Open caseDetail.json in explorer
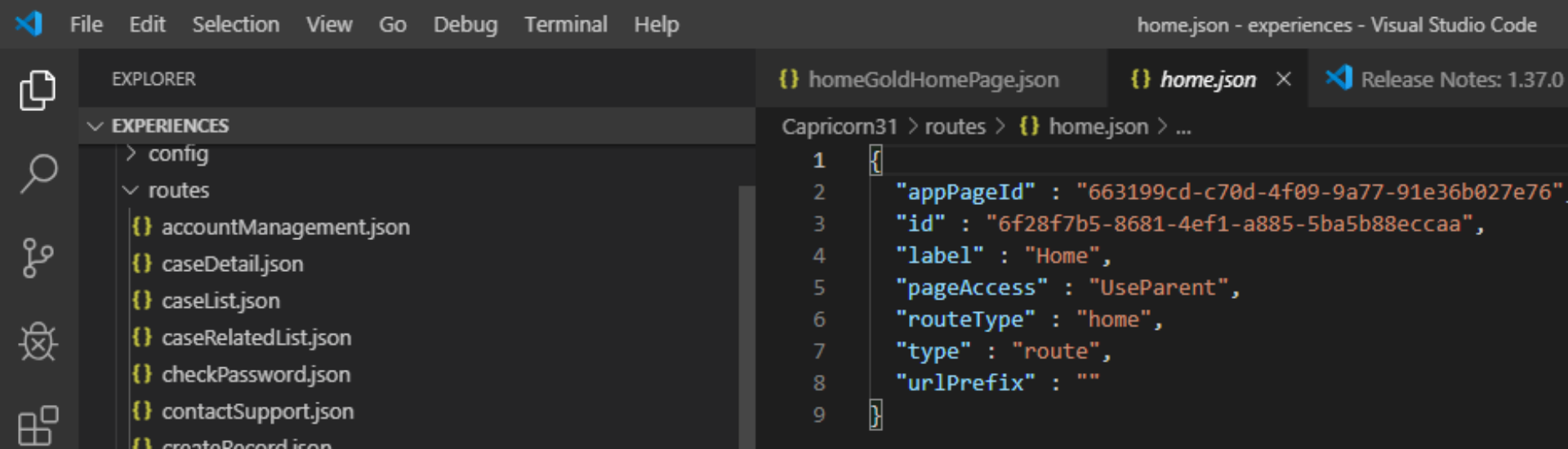The image size is (1568, 449). tap(233, 264)
